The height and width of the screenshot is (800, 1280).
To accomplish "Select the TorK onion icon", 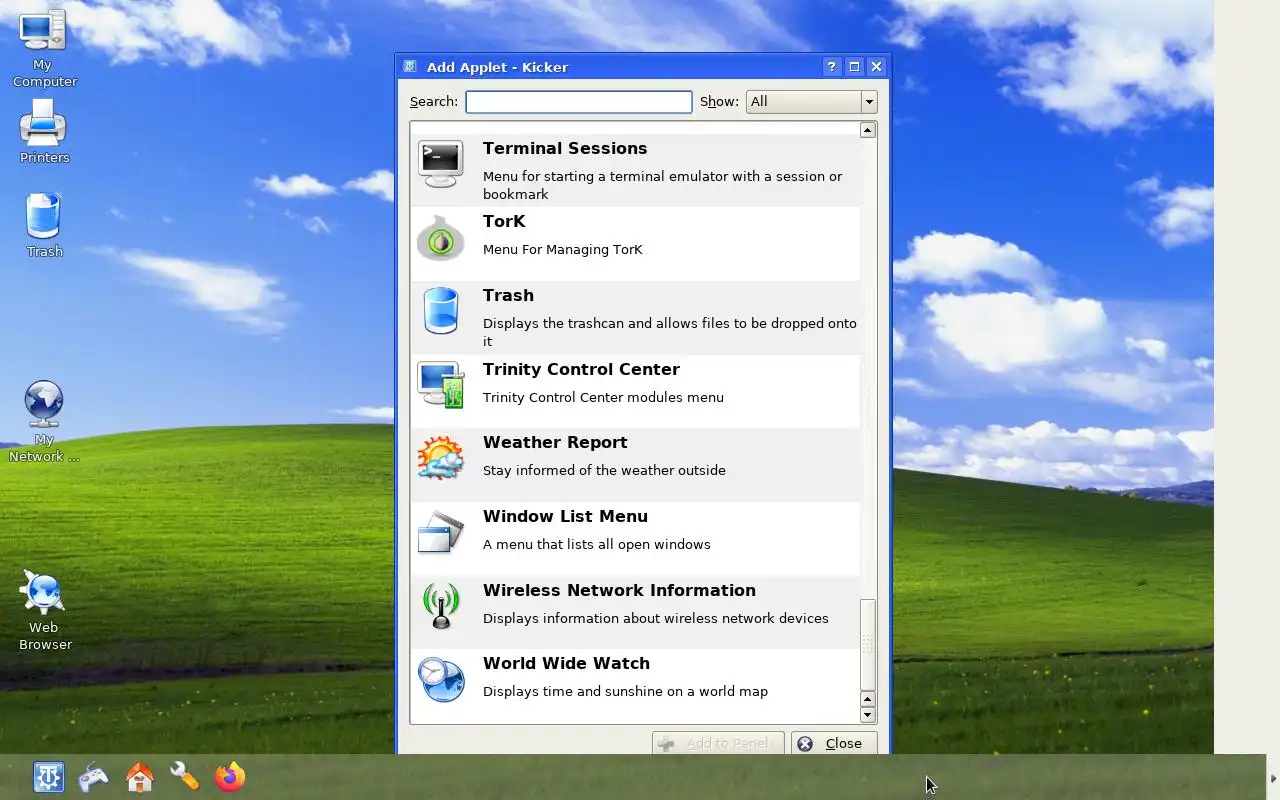I will [441, 239].
